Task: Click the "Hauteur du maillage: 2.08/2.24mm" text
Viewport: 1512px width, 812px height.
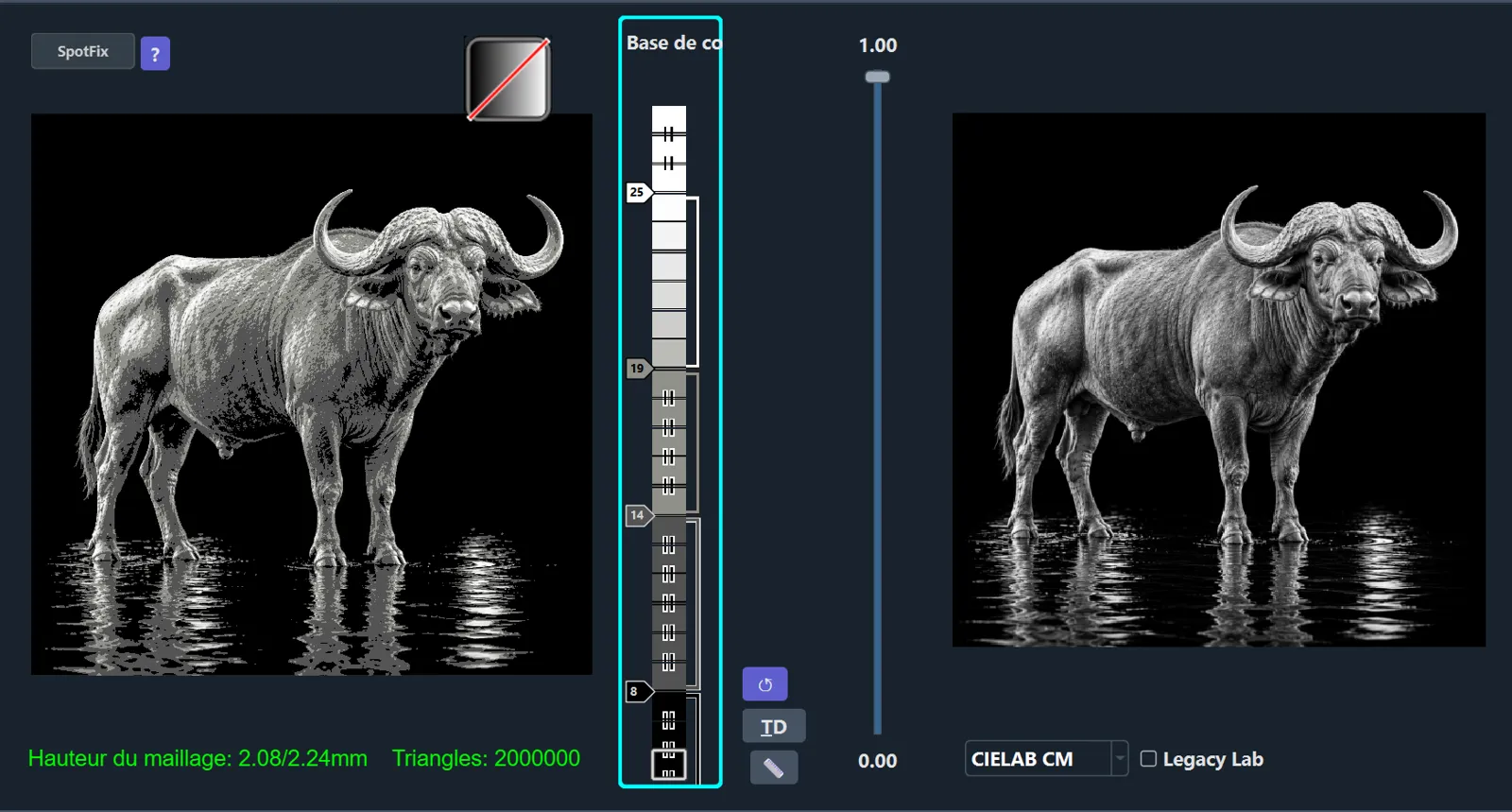Action: click(198, 758)
